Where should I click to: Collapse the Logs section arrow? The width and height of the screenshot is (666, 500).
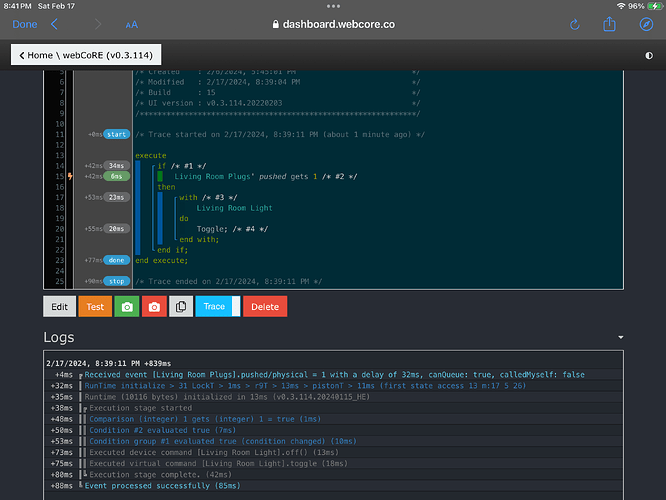(621, 337)
